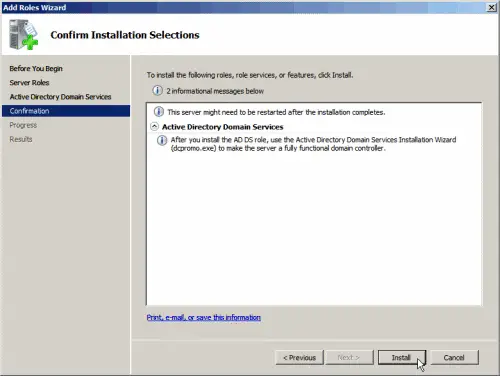500x376 pixels.
Task: Open Active Directory Domain Services step in sidebar
Action: [x=60, y=97]
